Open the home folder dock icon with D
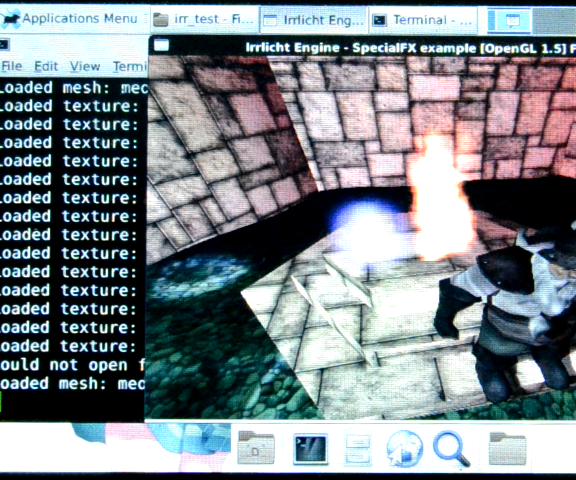This screenshot has height=480, width=576. (x=256, y=447)
